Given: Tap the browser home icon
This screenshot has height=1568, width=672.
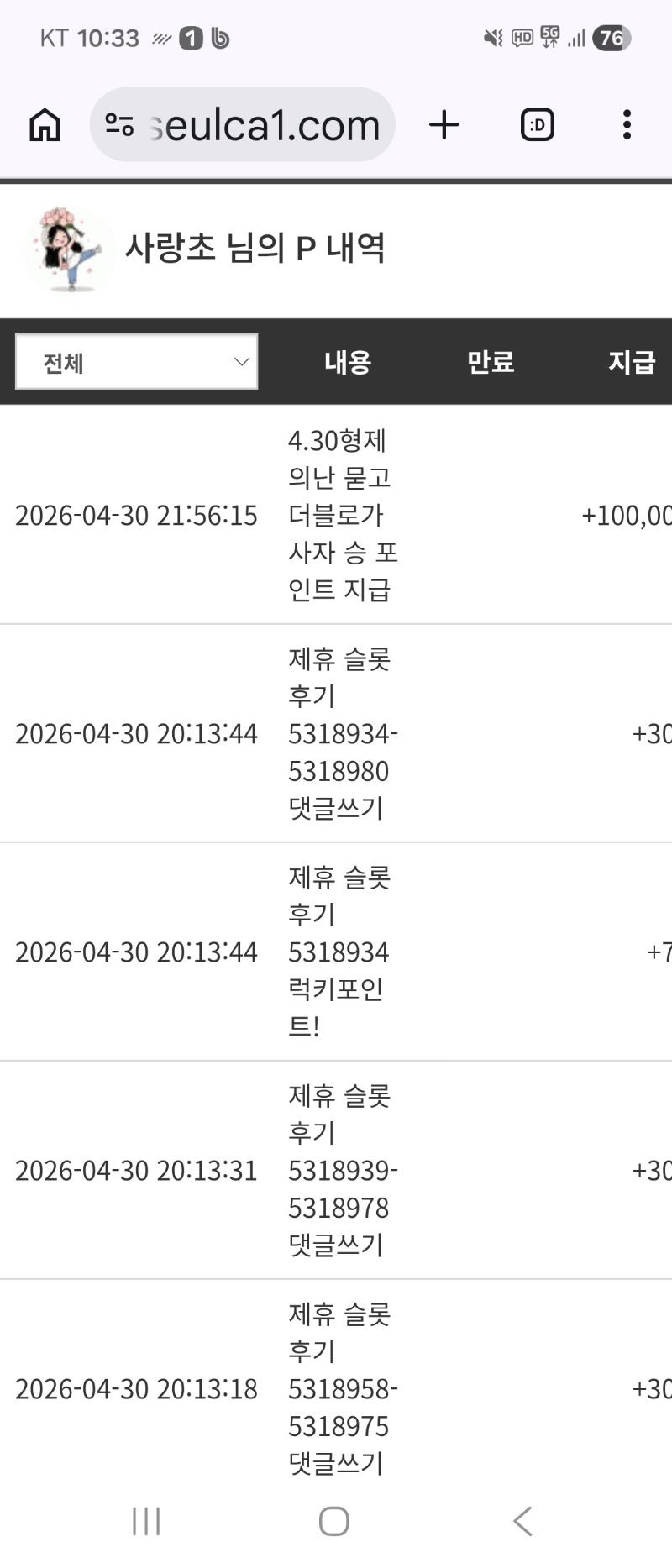Looking at the screenshot, I should tap(45, 125).
